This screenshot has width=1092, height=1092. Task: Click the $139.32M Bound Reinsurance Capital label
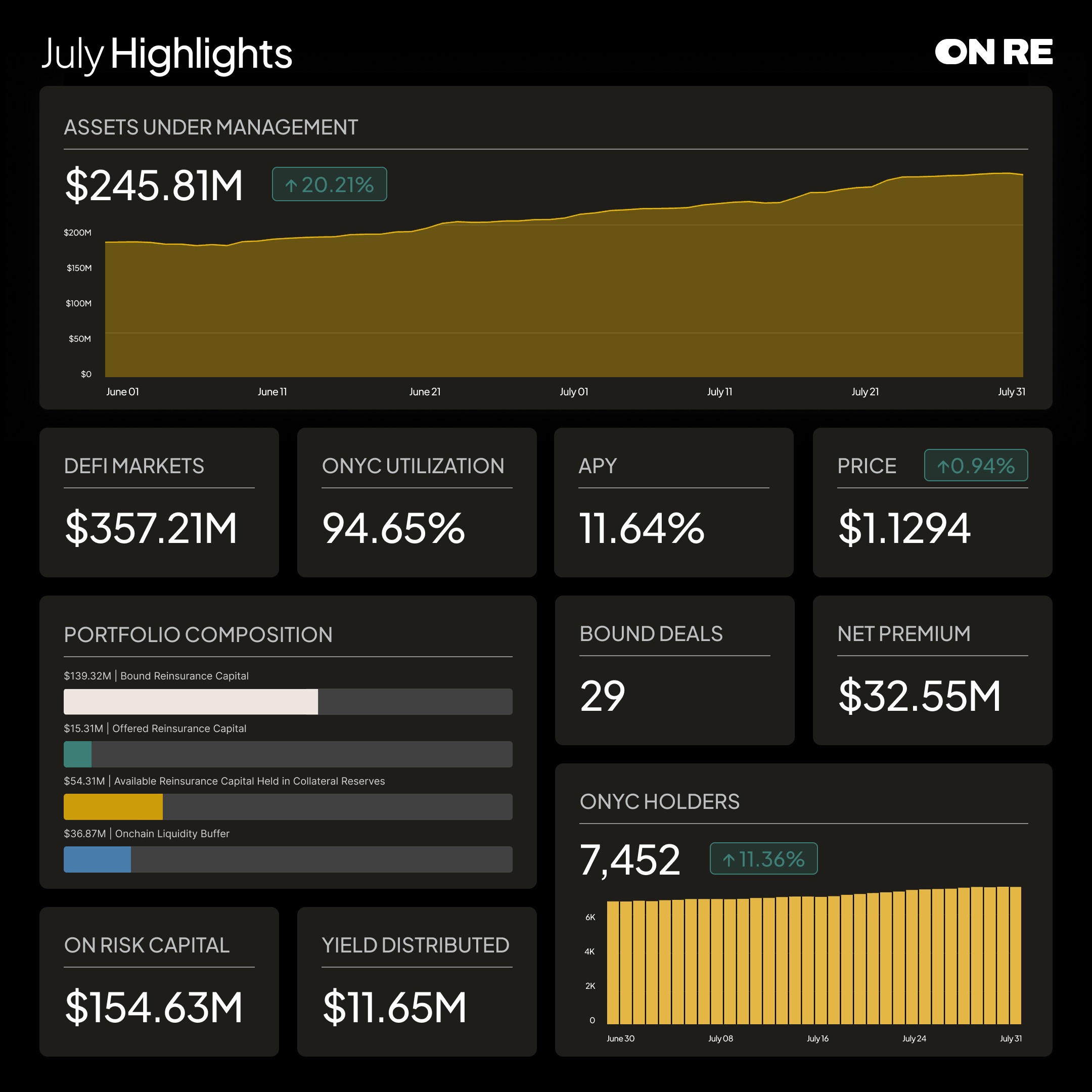tap(156, 676)
